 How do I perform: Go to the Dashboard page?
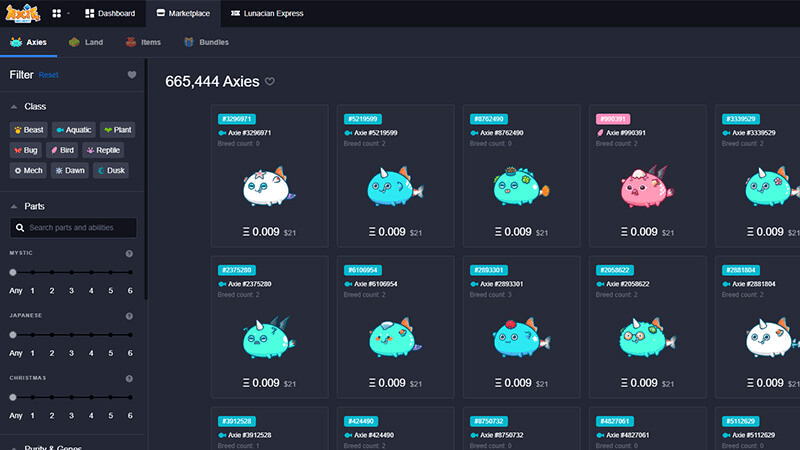(x=110, y=13)
